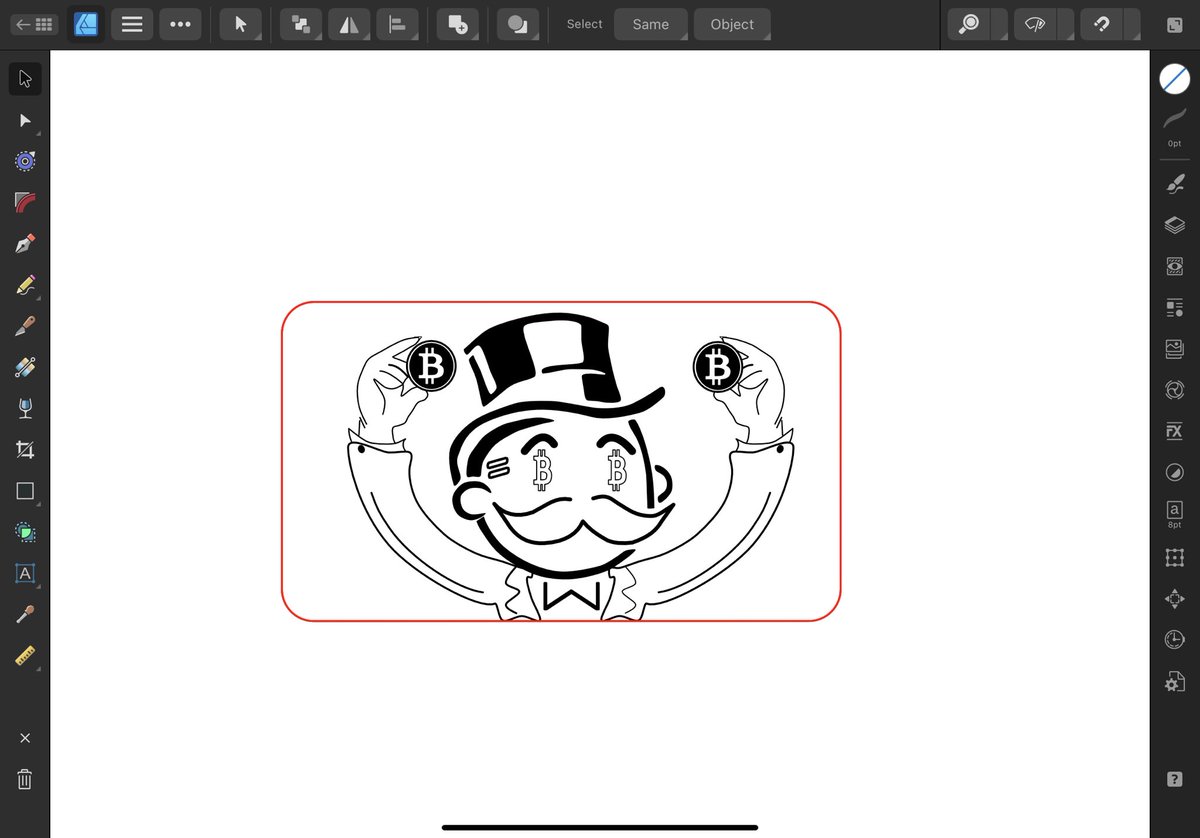The height and width of the screenshot is (838, 1200).
Task: Open the hamburger document menu
Action: [132, 24]
